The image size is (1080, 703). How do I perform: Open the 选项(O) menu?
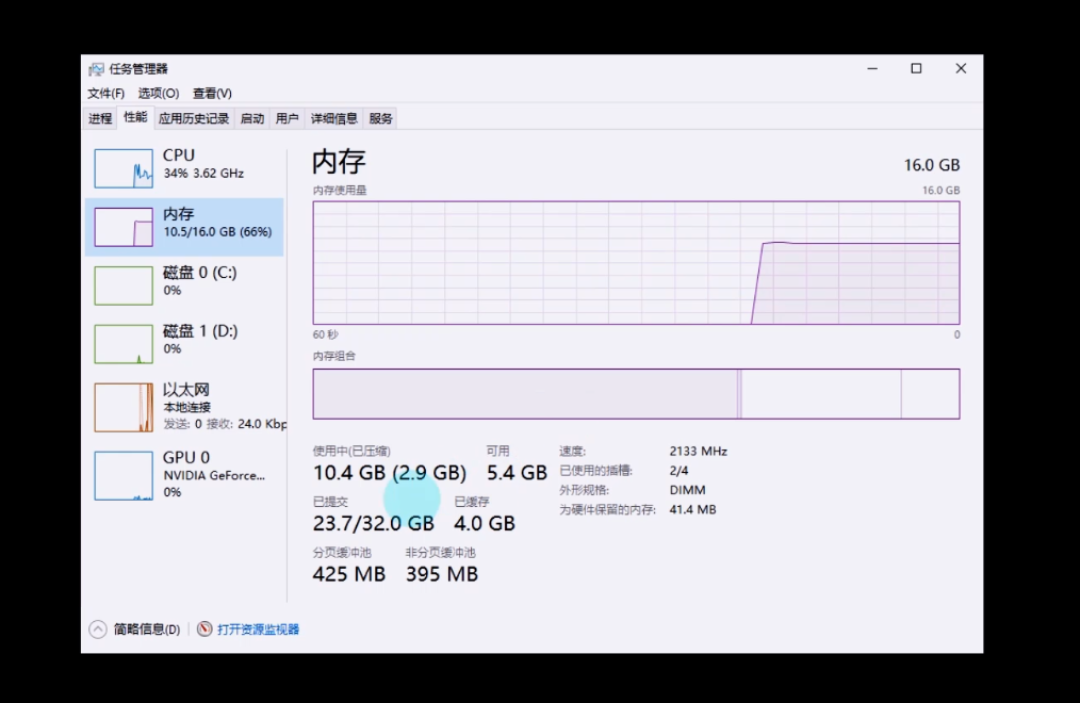(158, 93)
